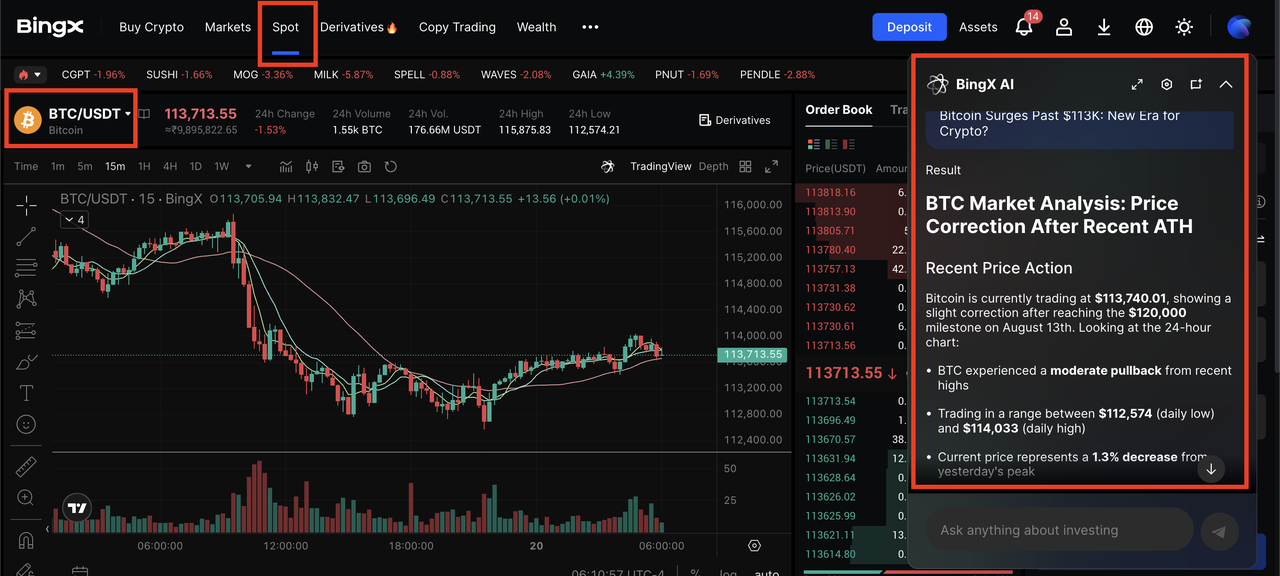The image size is (1280, 576).
Task: Open the emoji icons tool
Action: point(26,424)
